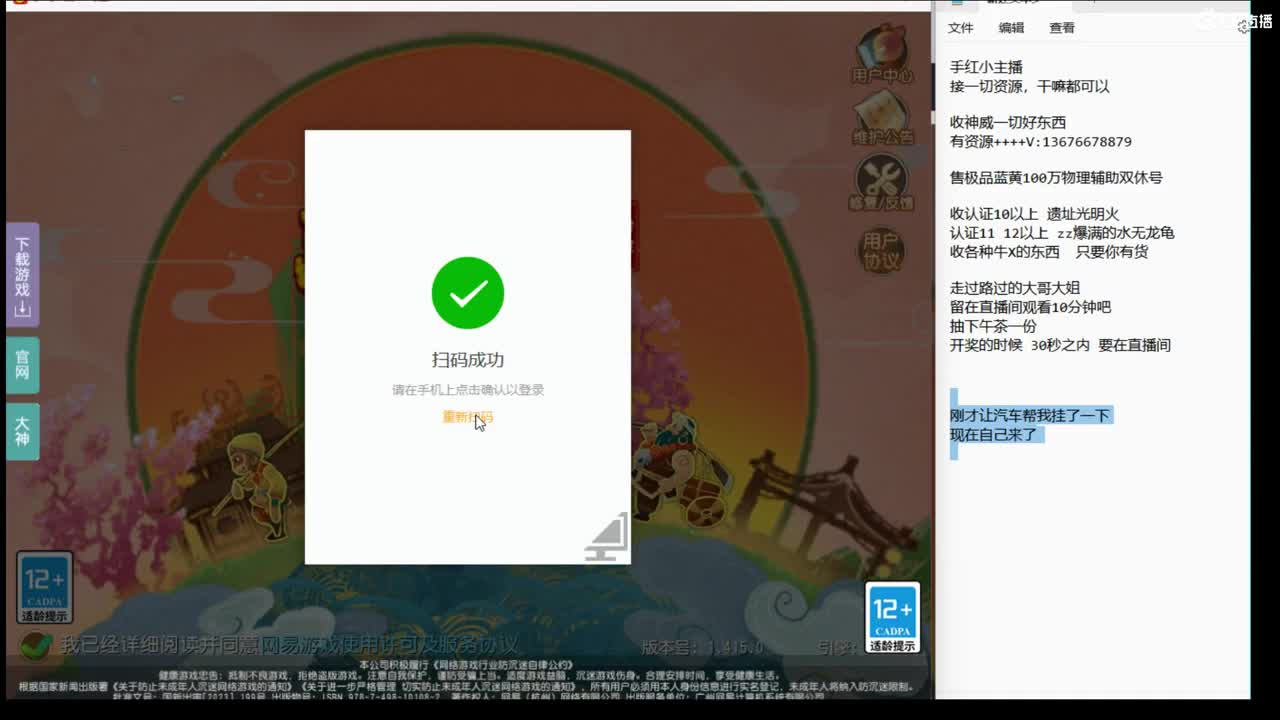Screen dimensions: 1280x720
Task: Toggle the agreement checkbox 我已经详细阅读并同意
Action: coord(36,645)
